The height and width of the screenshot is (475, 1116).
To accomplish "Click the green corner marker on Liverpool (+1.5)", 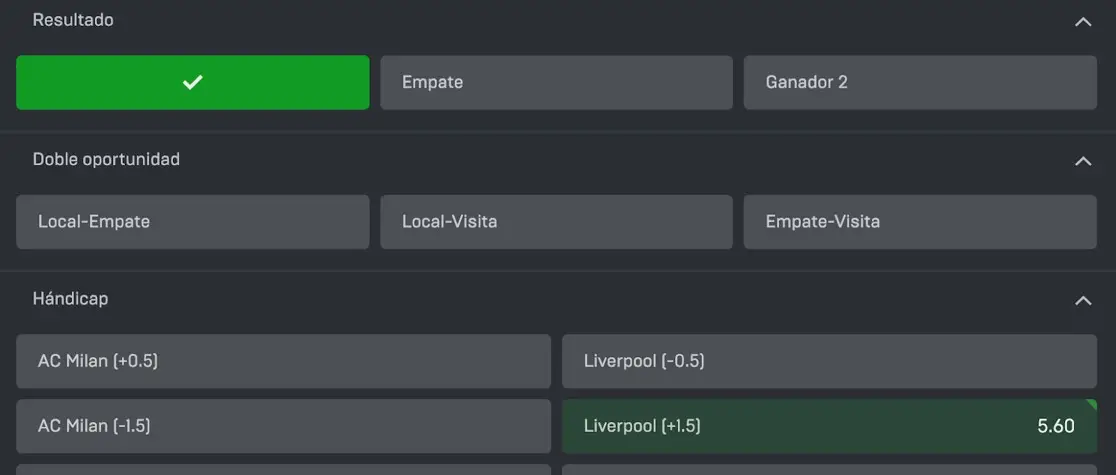I will click(1091, 404).
